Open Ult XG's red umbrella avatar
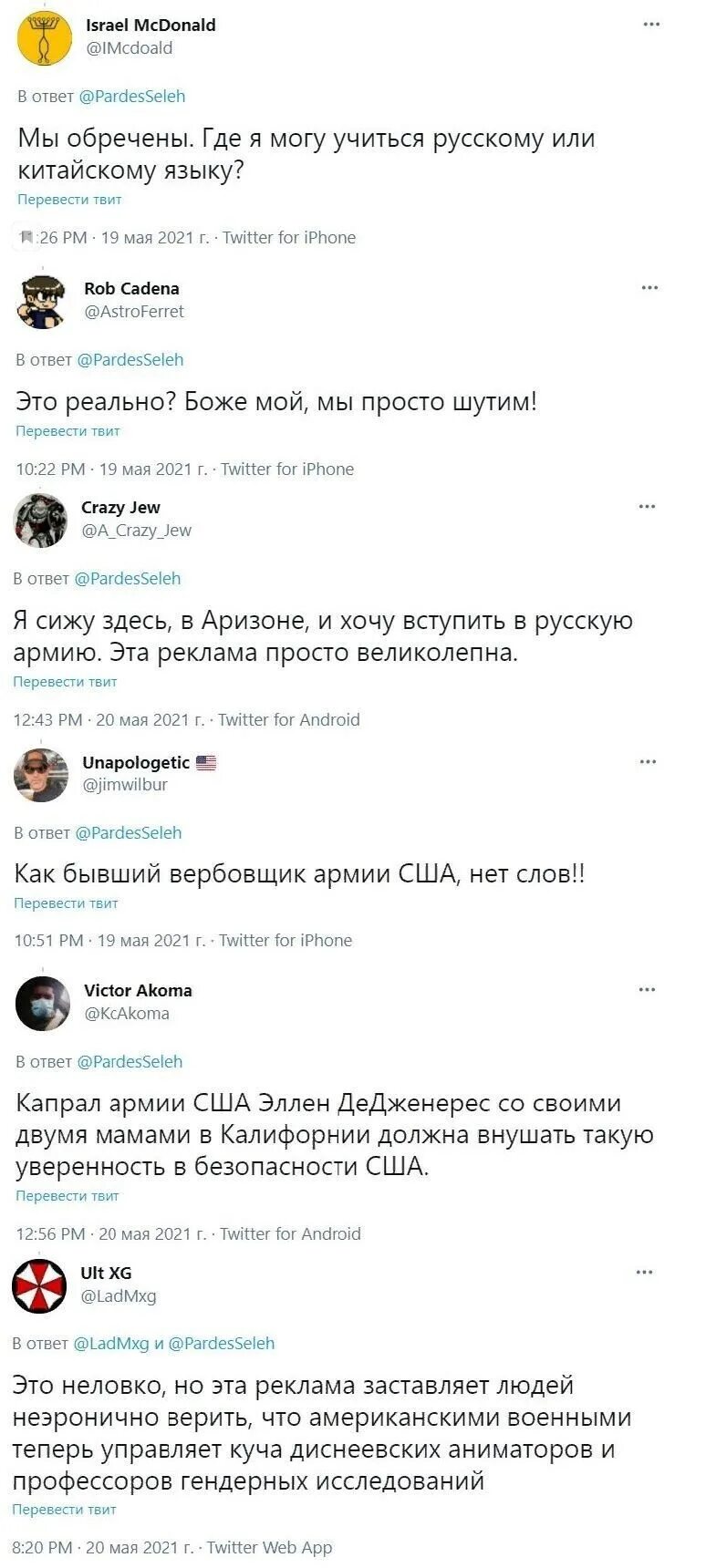Viewport: 706px width, 1568px height. (x=39, y=1285)
